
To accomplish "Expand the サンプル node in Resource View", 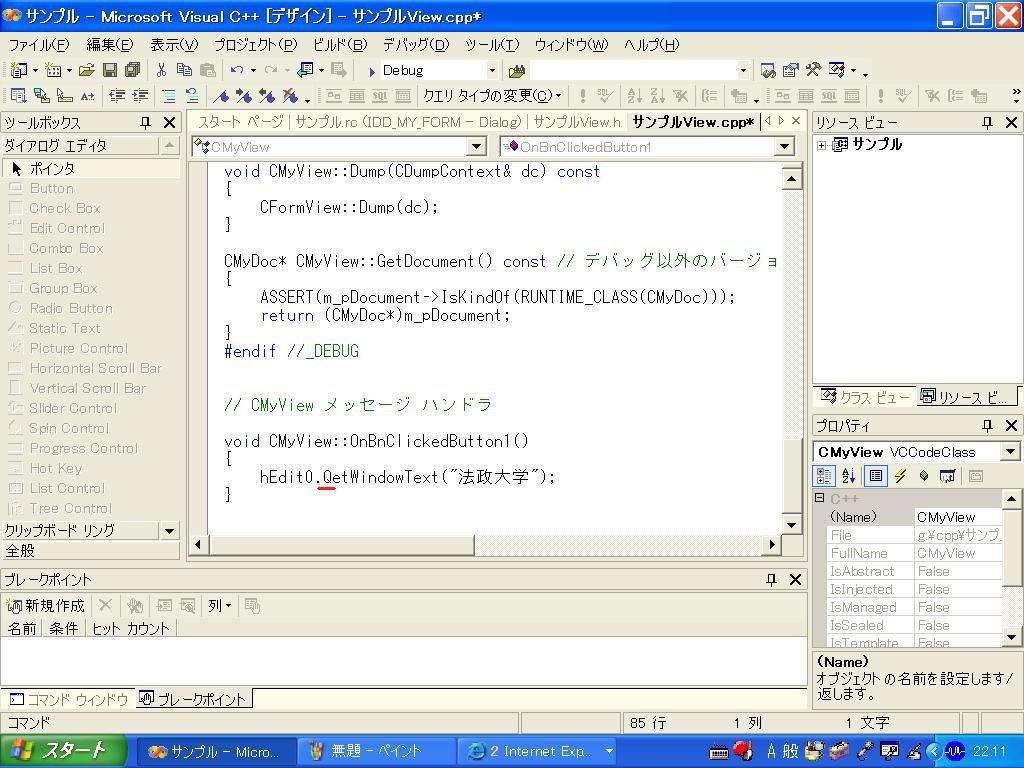I will [822, 146].
